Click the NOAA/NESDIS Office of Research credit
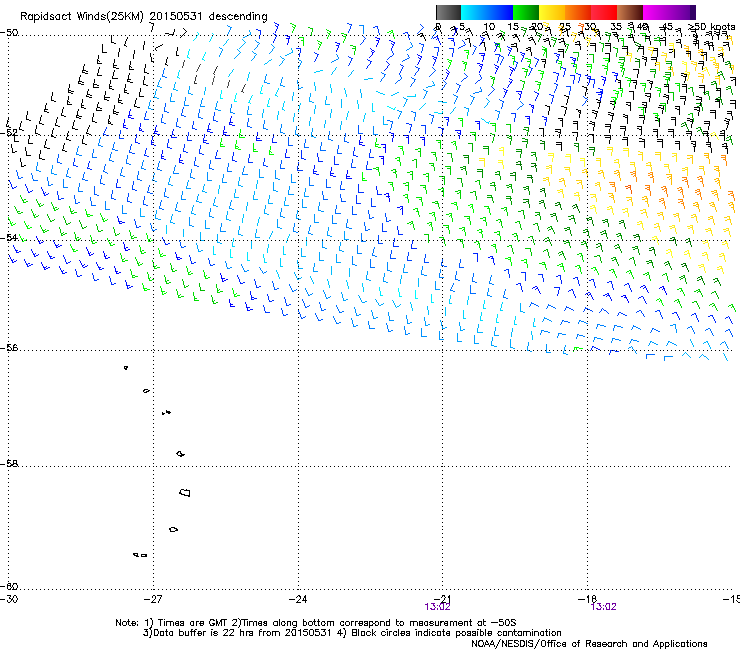Screen dimensions: 740x650 [x=589, y=644]
